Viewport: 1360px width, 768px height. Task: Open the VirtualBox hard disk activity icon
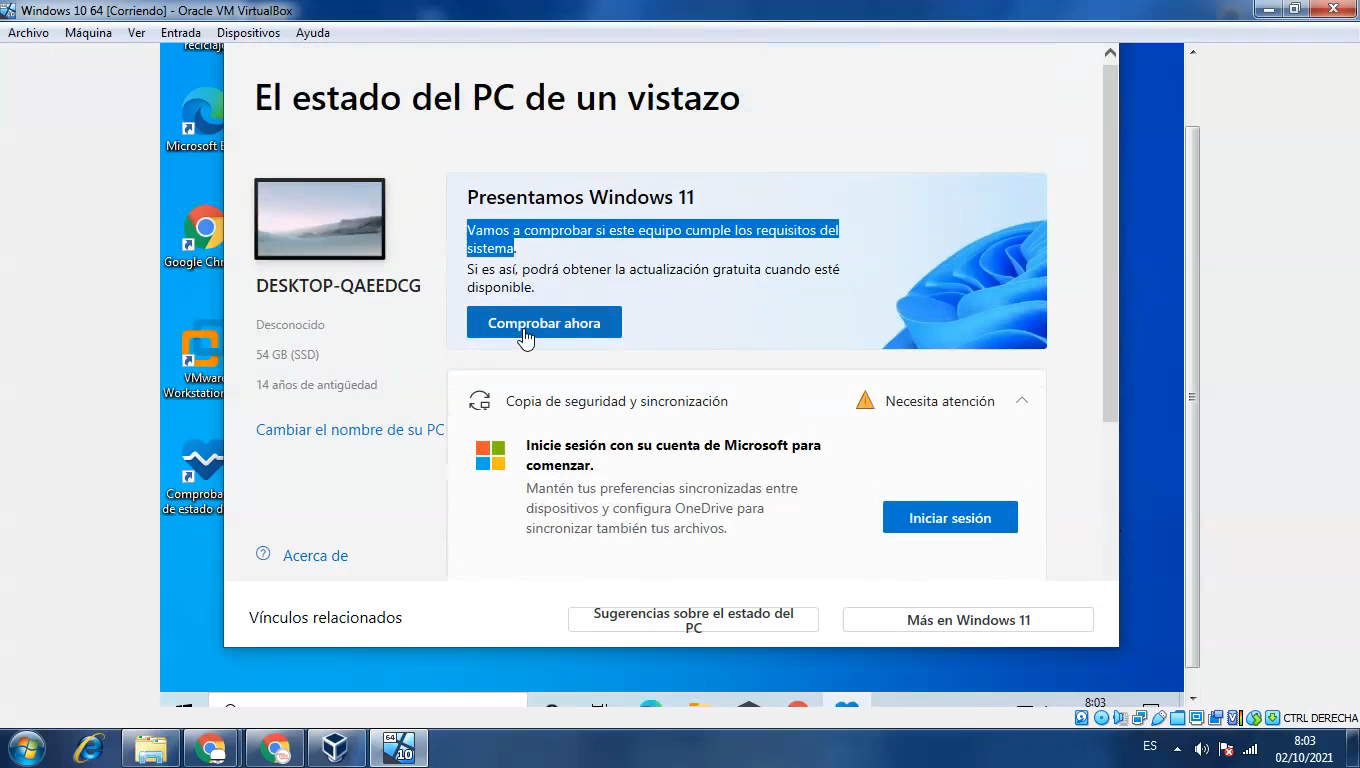(x=1081, y=718)
